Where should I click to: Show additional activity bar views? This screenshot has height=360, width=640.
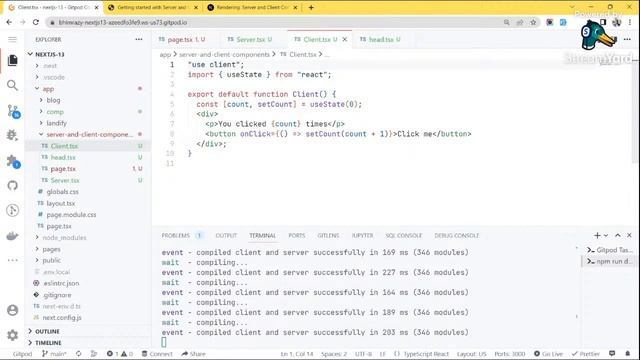(x=13, y=260)
